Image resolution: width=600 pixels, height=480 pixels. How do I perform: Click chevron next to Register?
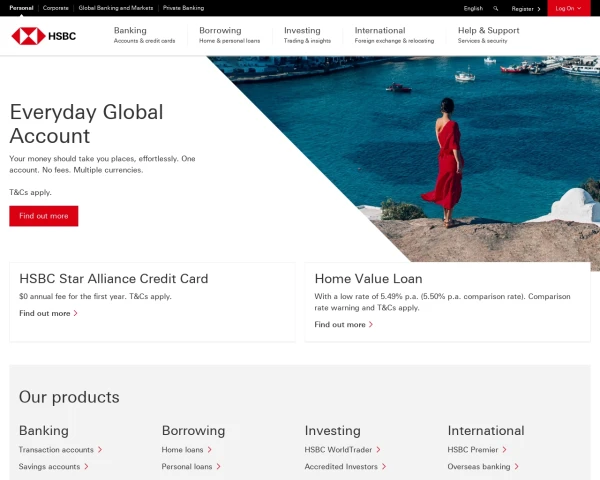point(539,9)
